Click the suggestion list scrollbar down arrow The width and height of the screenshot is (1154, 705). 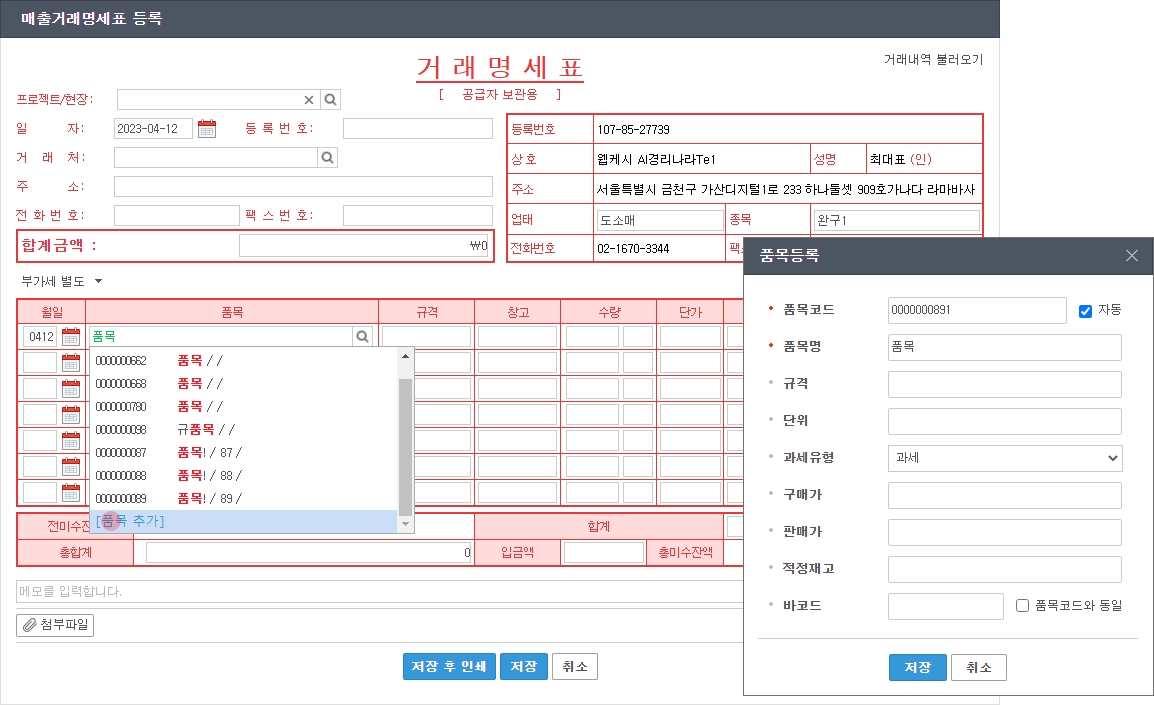pos(405,524)
